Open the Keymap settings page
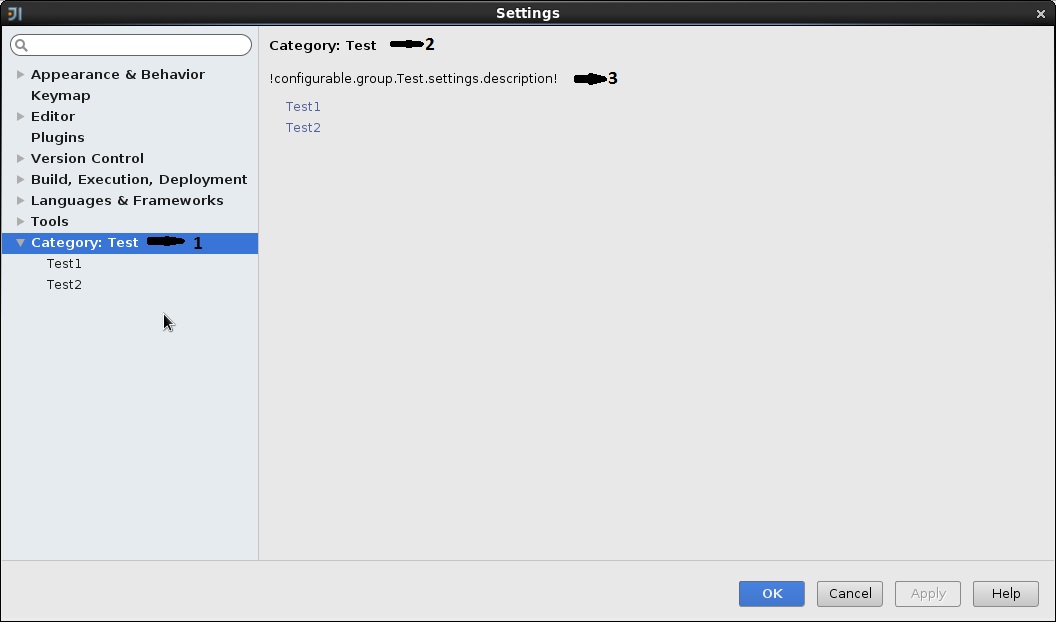Viewport: 1056px width, 622px height. point(61,96)
